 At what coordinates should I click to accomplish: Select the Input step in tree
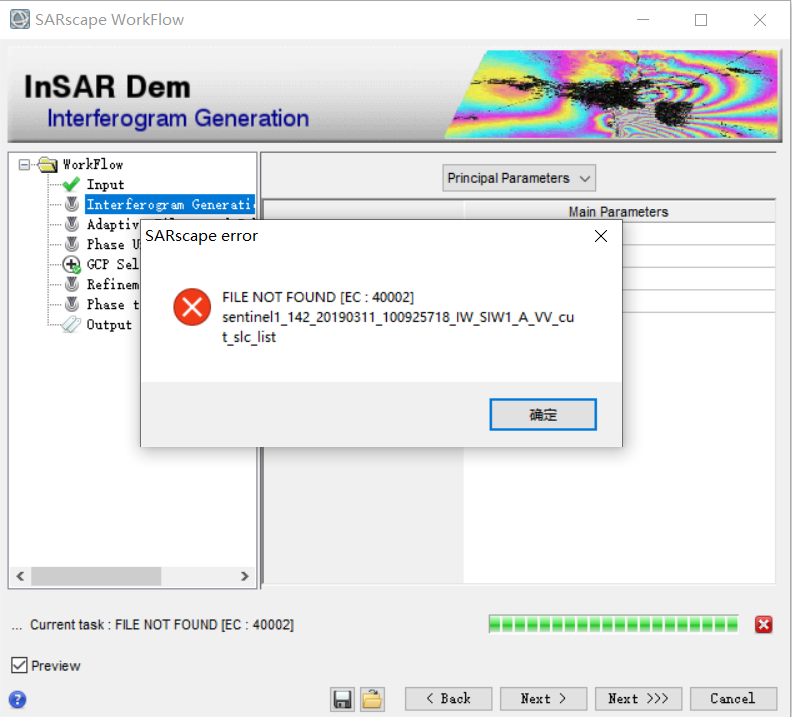[105, 185]
